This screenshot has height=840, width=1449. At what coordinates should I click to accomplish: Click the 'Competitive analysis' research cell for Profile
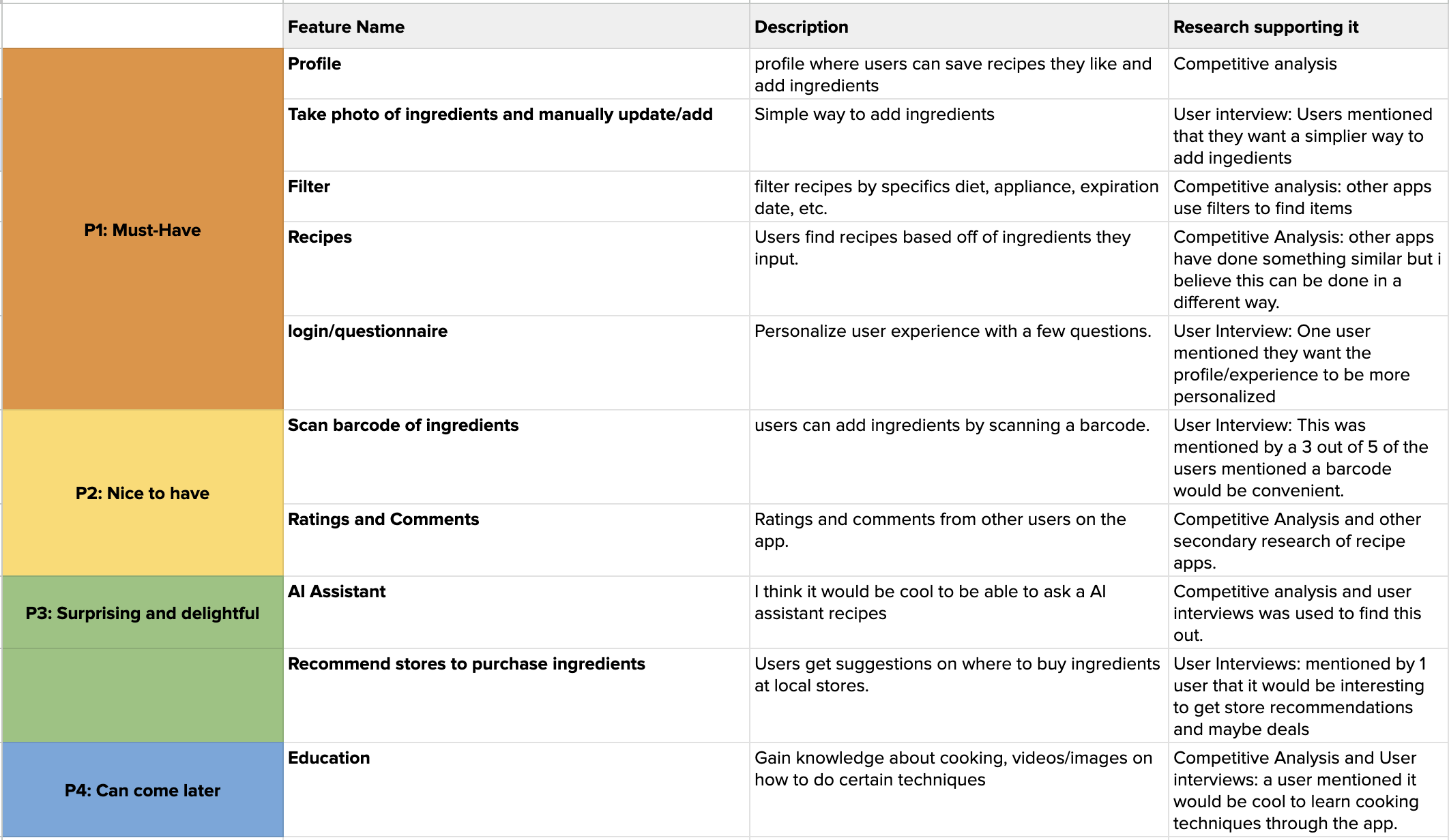coord(1308,74)
